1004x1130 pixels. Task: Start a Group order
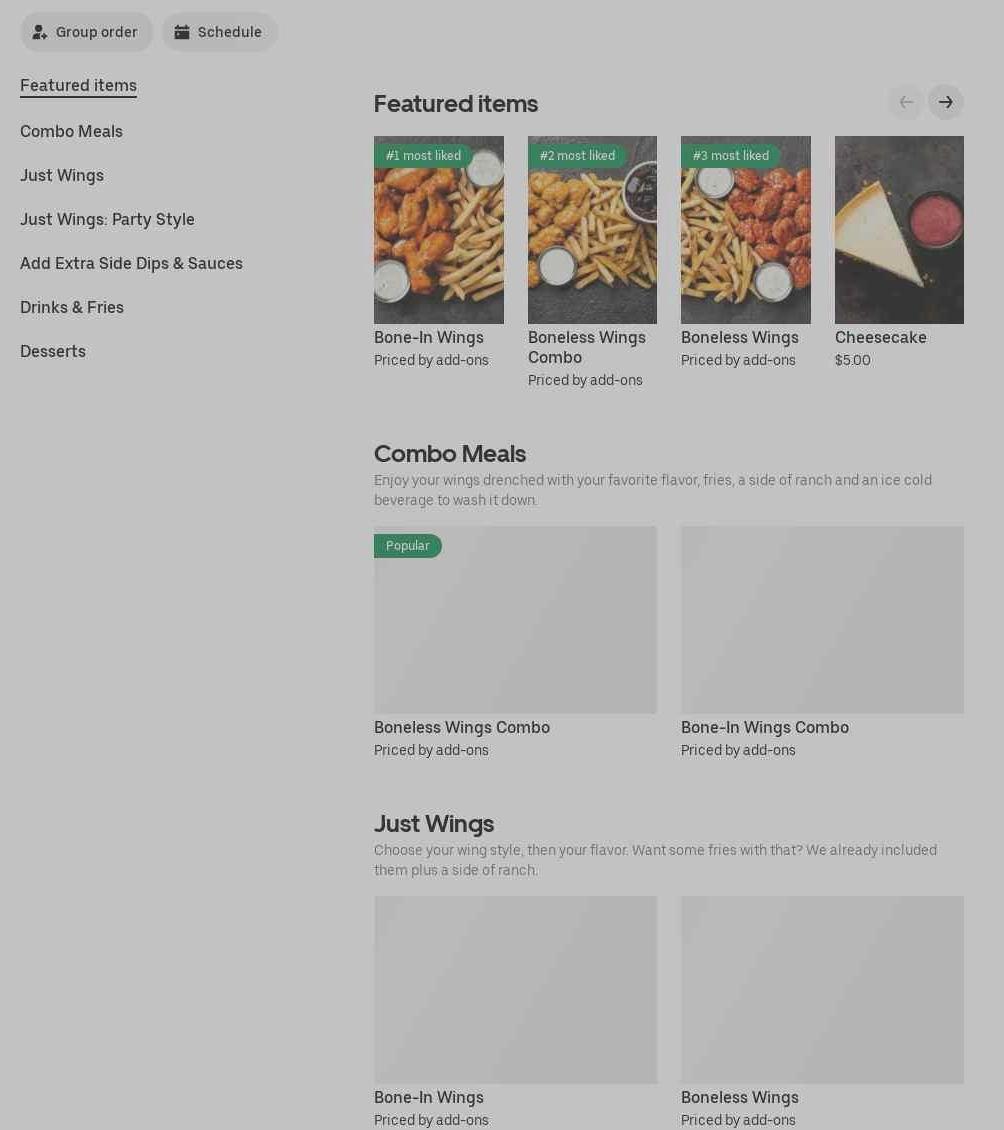(x=86, y=32)
